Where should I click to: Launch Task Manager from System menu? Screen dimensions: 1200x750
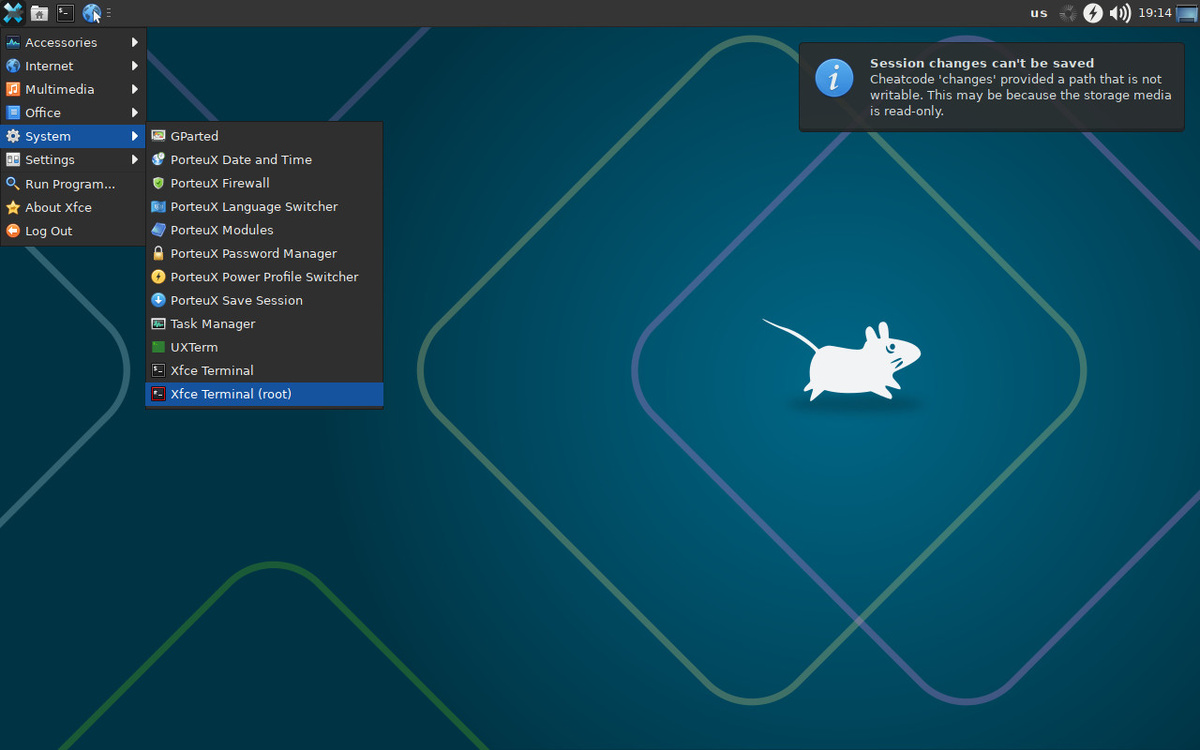point(264,324)
